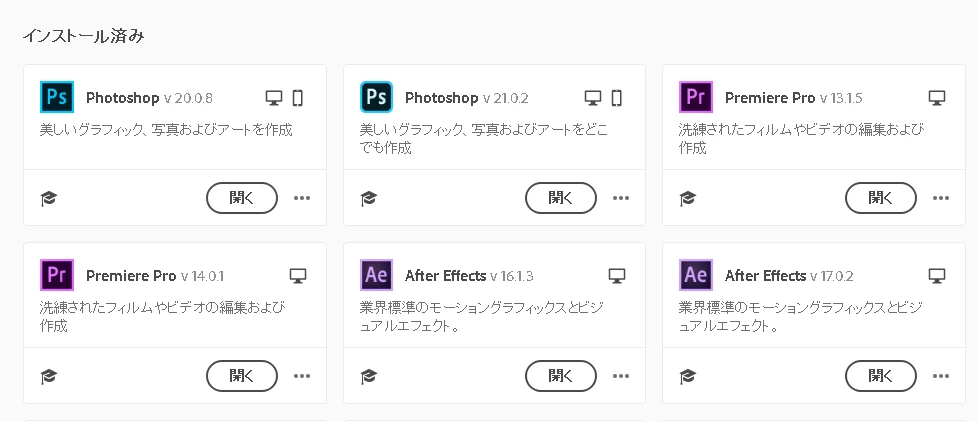Launch After Effects v 17.0.2 with 開く button
Screen dimensions: 977x422
click(x=880, y=376)
